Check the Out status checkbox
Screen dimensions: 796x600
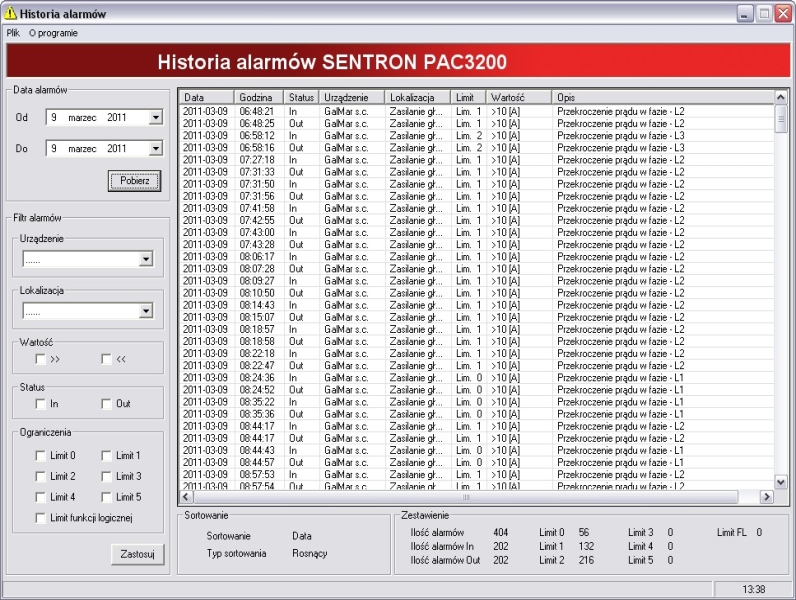coord(106,404)
